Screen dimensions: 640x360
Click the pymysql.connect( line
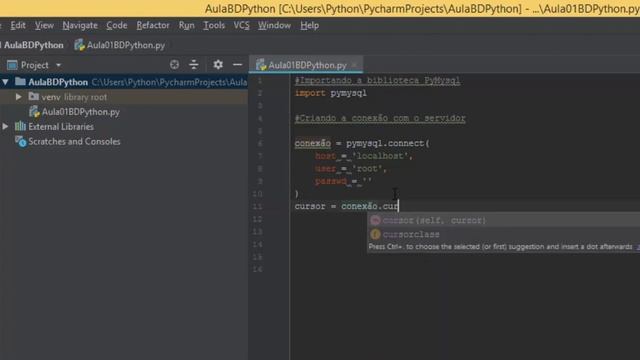coord(362,143)
